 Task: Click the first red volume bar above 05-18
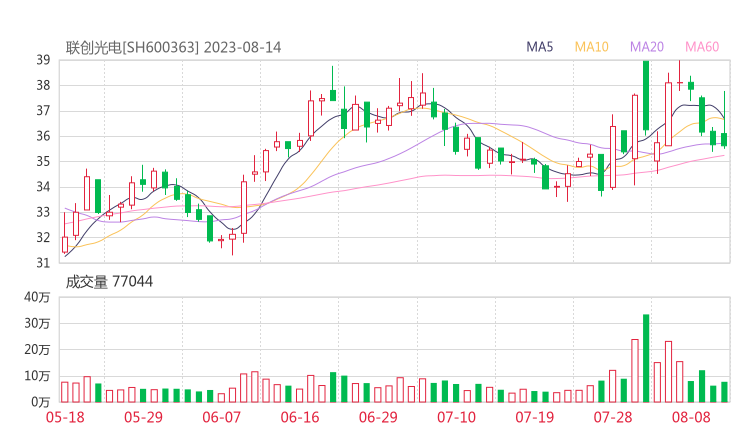point(65,392)
